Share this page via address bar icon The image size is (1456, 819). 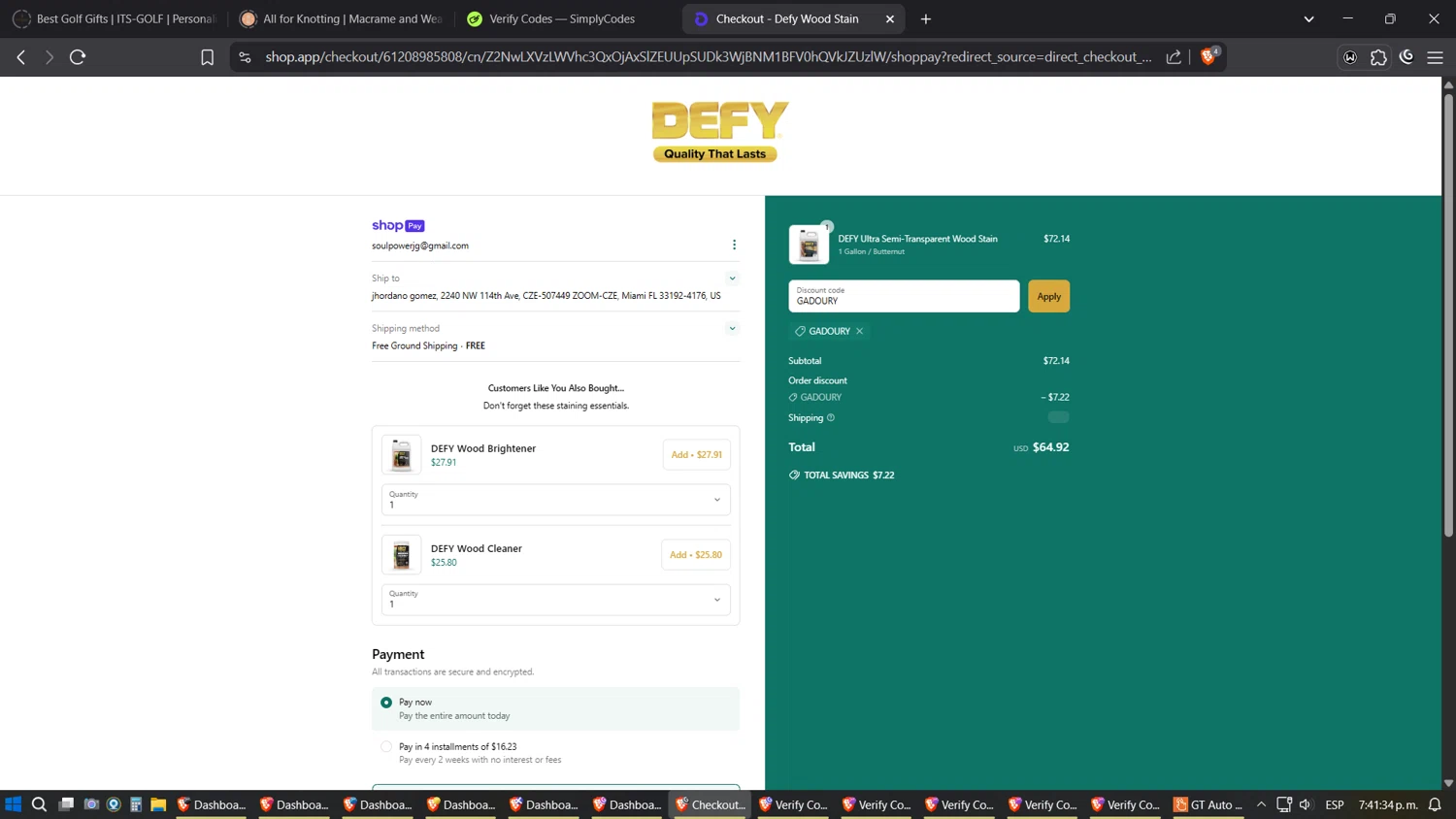(1174, 57)
